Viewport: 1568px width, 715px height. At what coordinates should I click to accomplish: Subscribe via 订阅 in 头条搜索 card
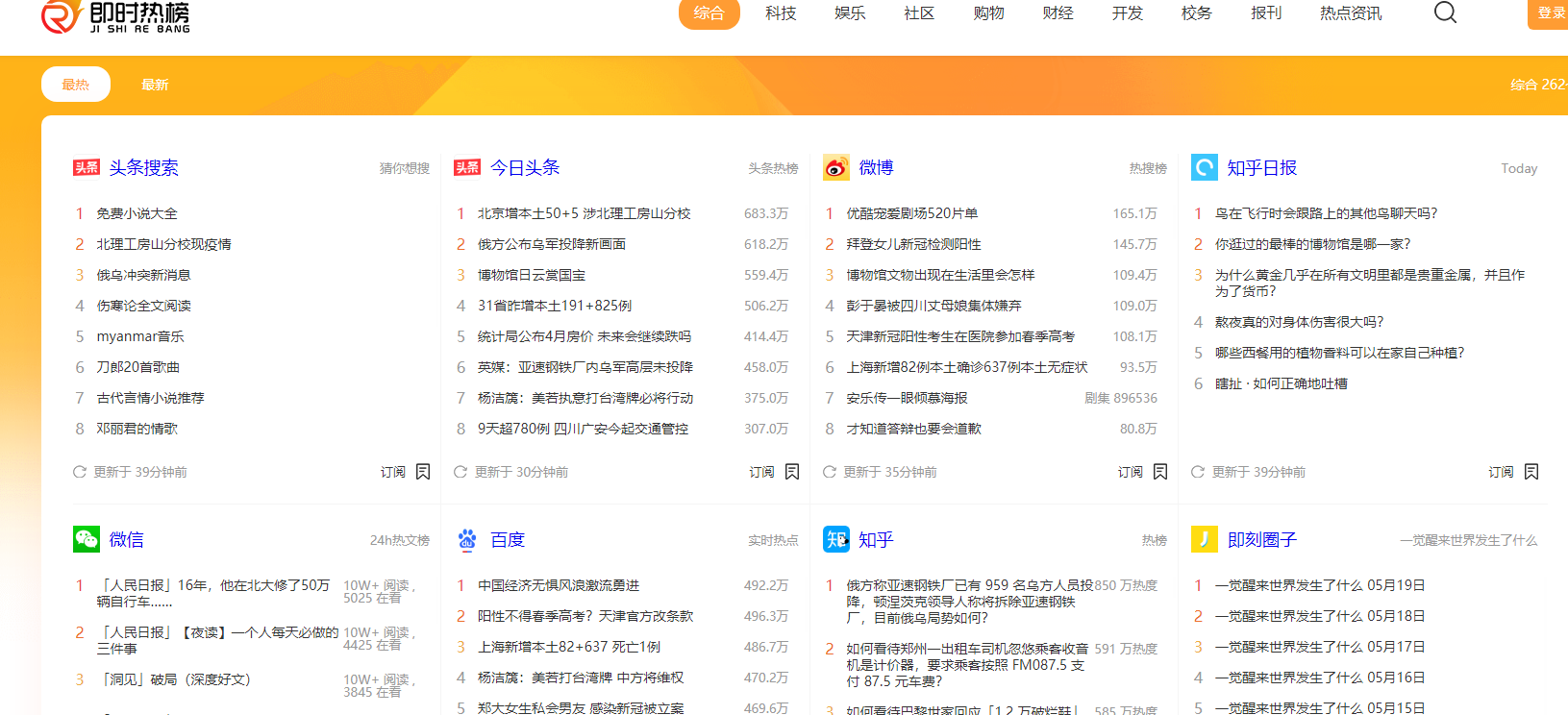(393, 472)
